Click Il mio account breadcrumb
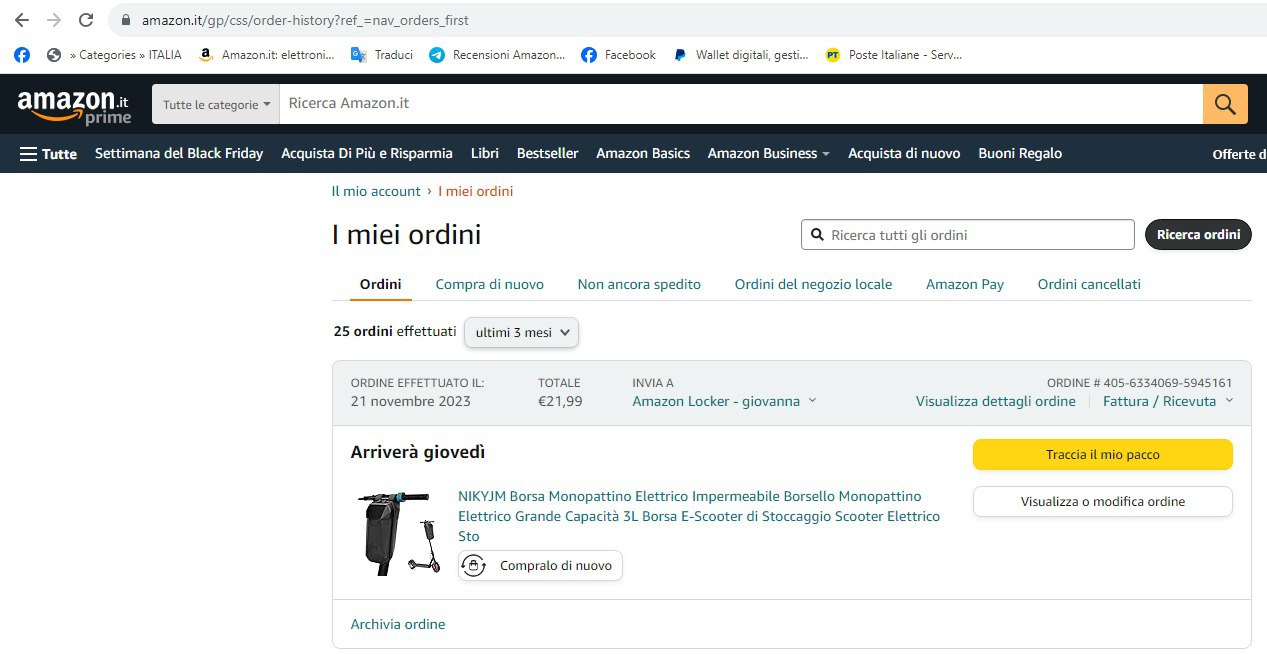Image resolution: width=1267 pixels, height=654 pixels. point(376,191)
